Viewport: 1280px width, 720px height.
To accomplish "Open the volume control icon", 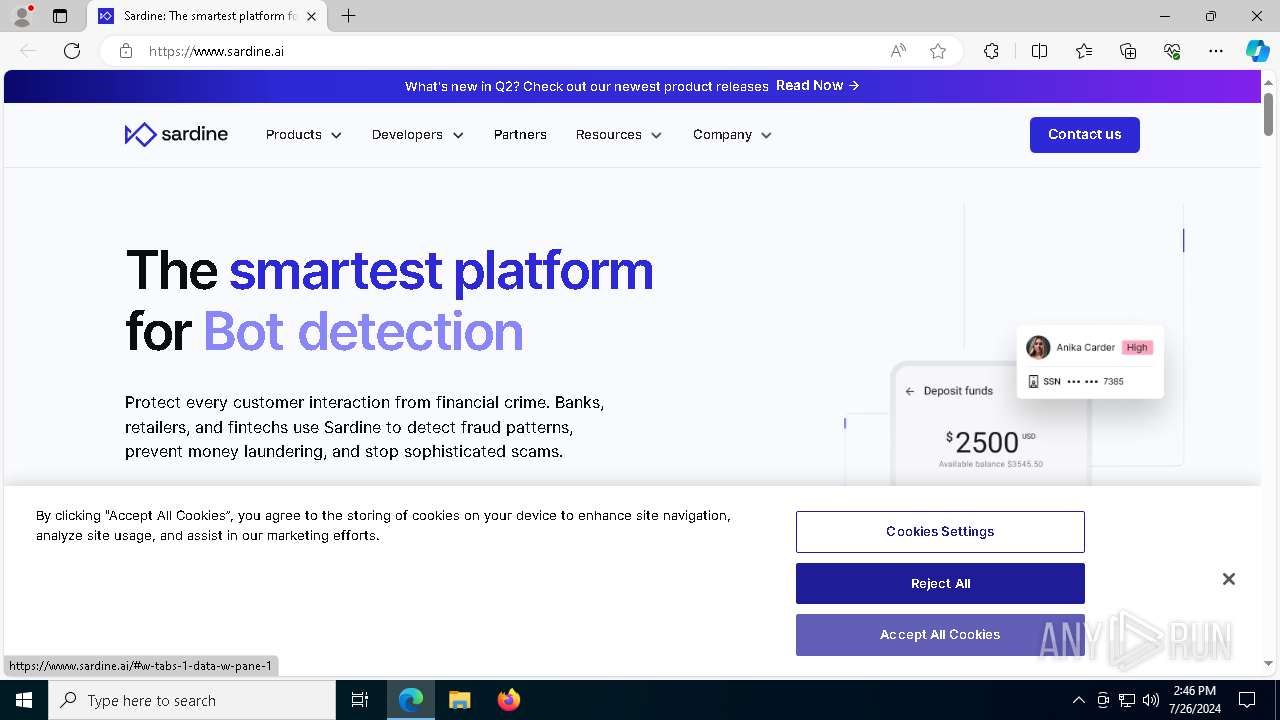I will click(1151, 700).
